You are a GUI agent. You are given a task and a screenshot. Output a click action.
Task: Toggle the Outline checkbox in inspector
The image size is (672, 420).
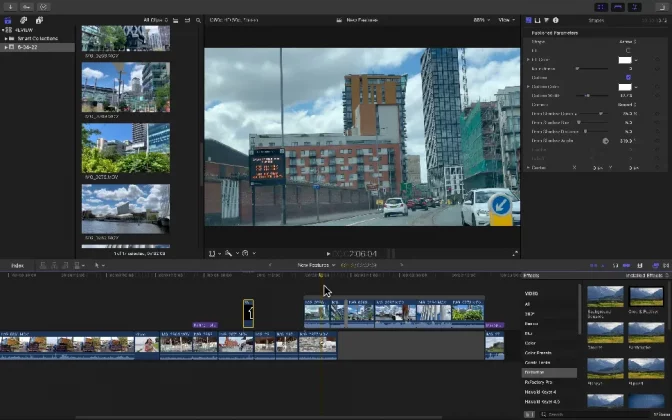point(628,77)
